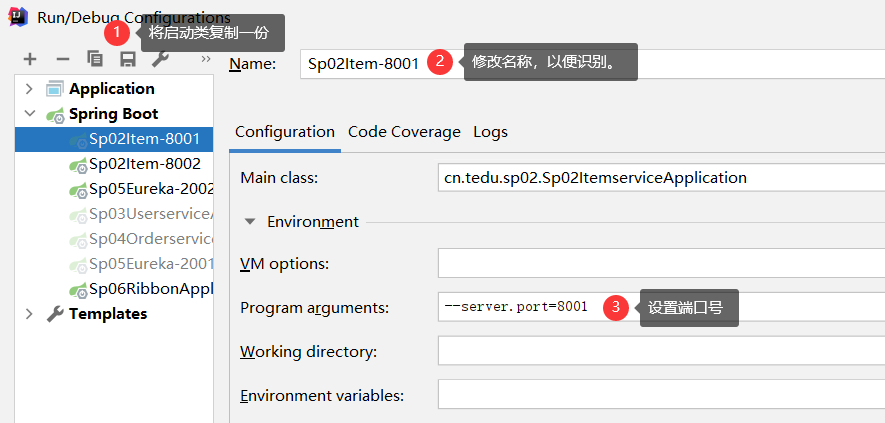
Task: Open the Logs tab
Action: coord(490,132)
